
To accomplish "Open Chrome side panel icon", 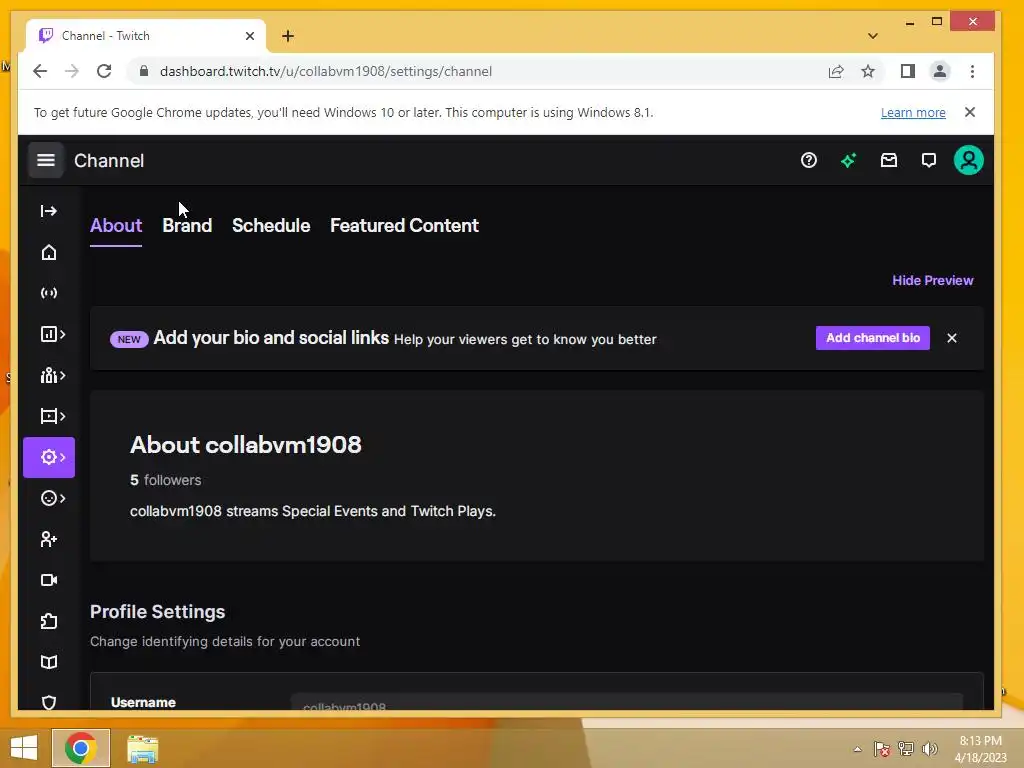I will (908, 71).
